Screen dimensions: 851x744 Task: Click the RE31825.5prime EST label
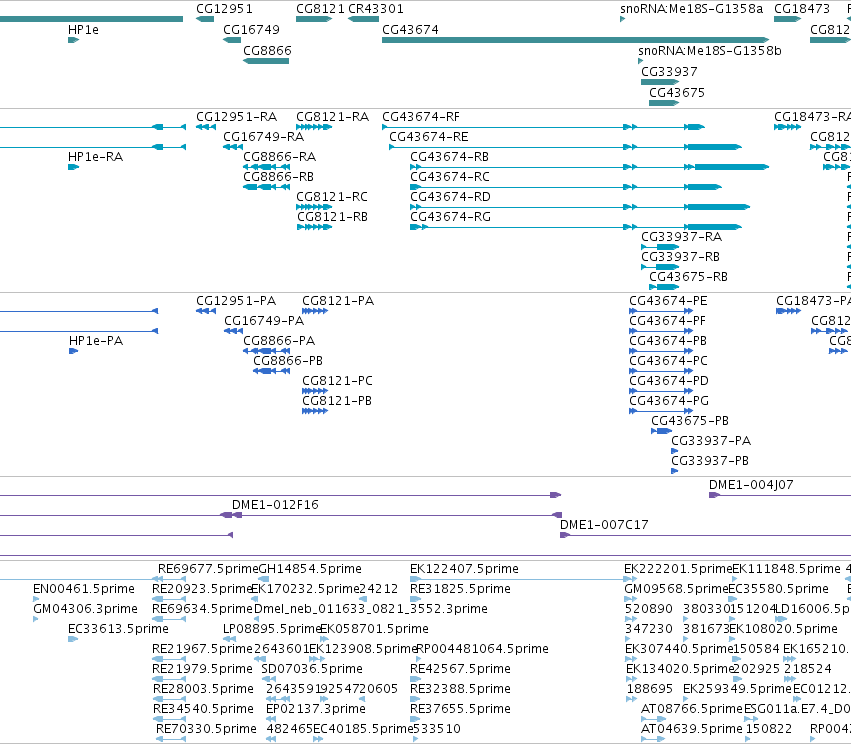click(x=460, y=589)
